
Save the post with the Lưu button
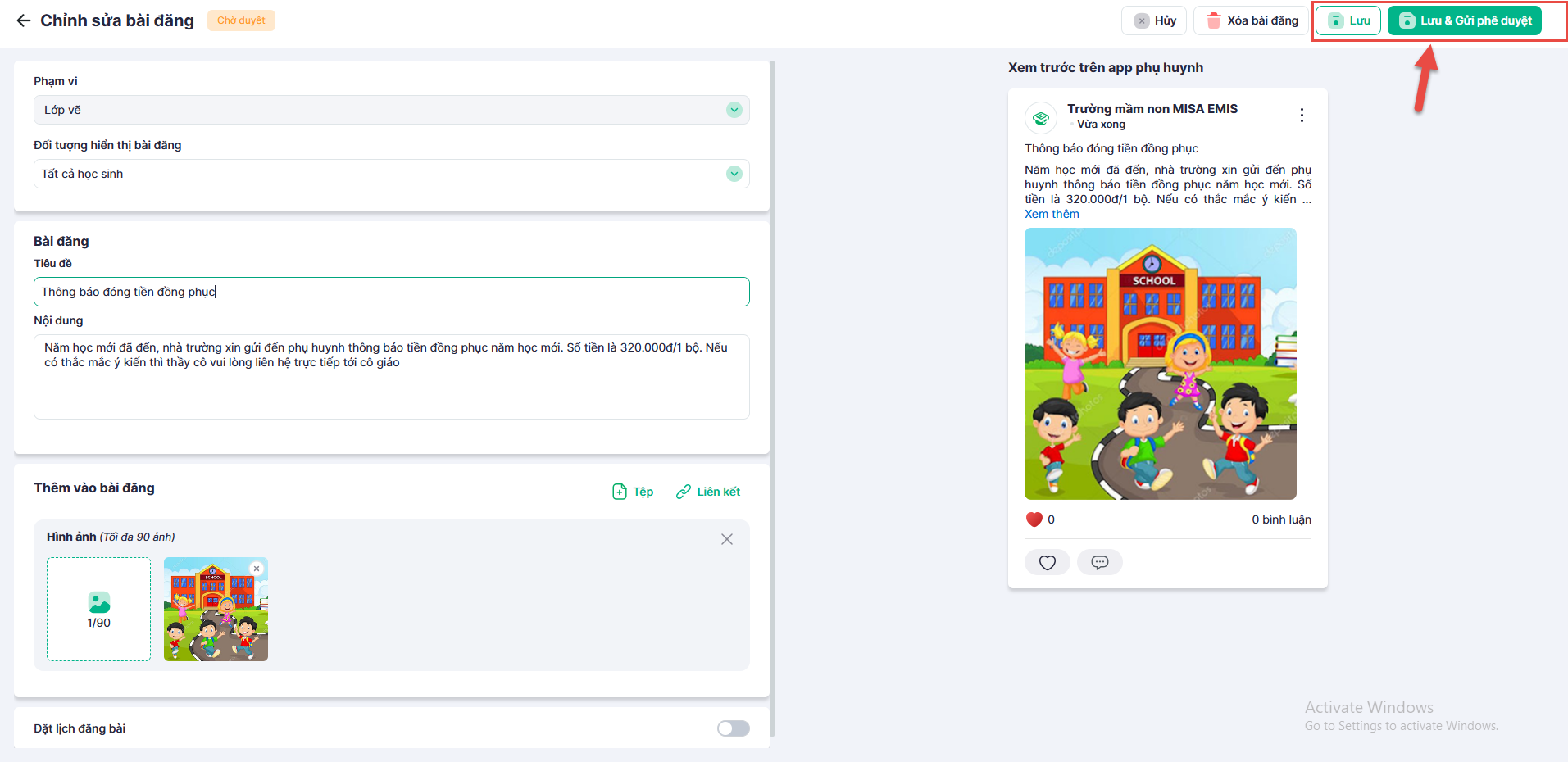click(1349, 20)
